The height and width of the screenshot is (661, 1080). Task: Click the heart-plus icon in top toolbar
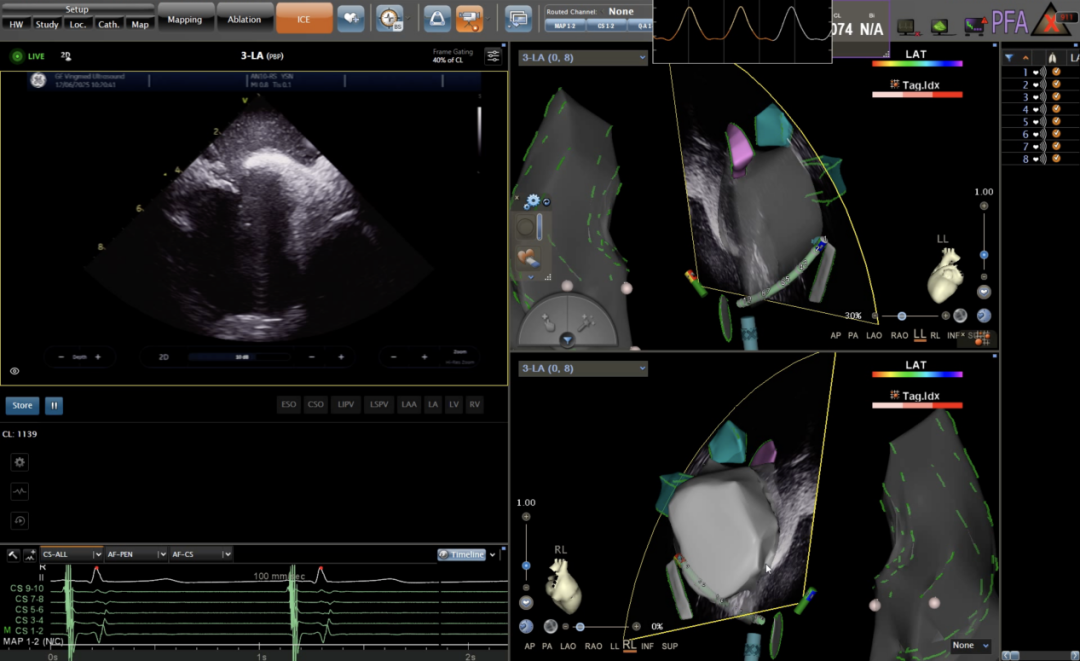point(351,19)
